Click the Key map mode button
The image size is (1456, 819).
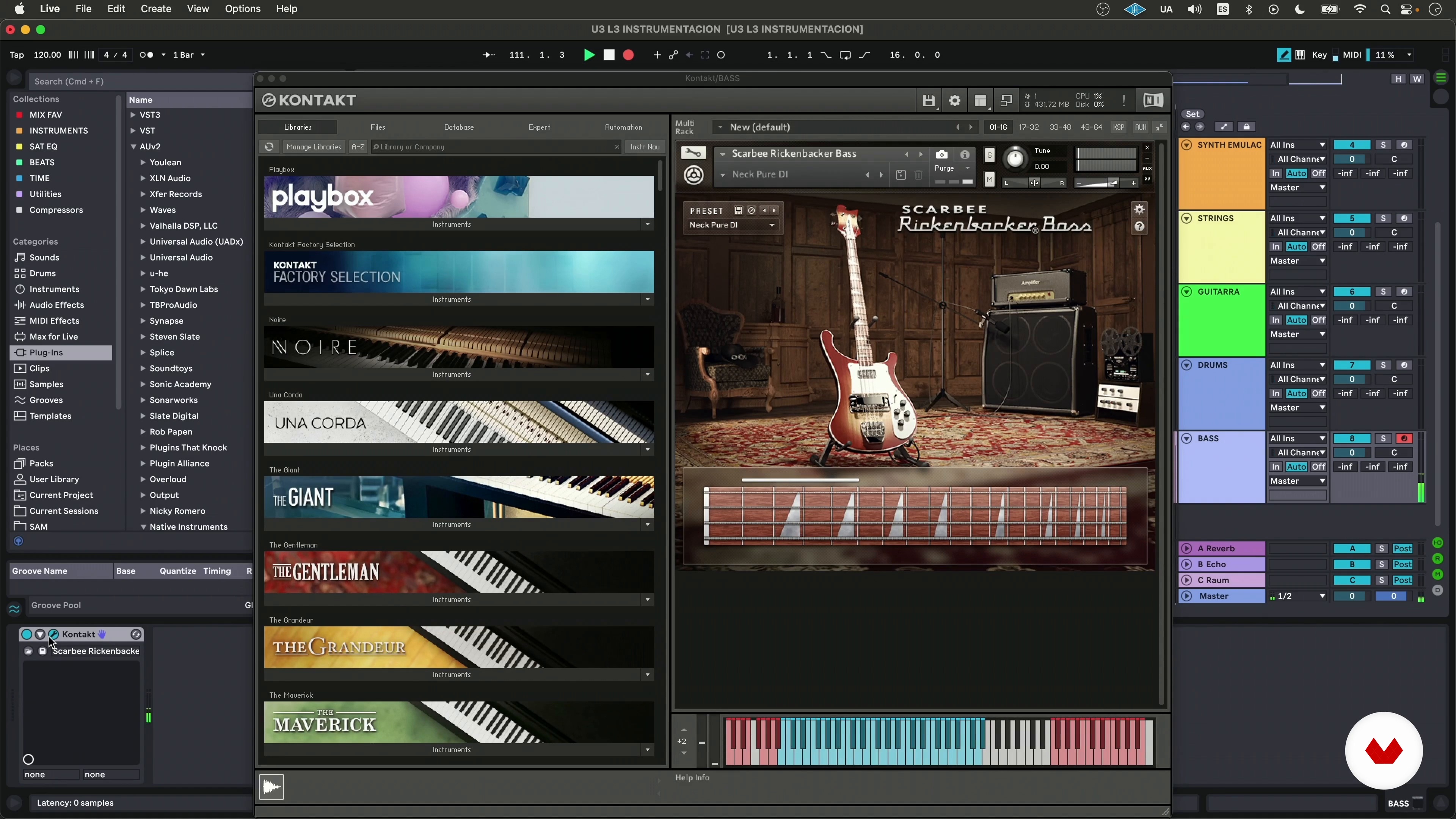coord(1319,55)
